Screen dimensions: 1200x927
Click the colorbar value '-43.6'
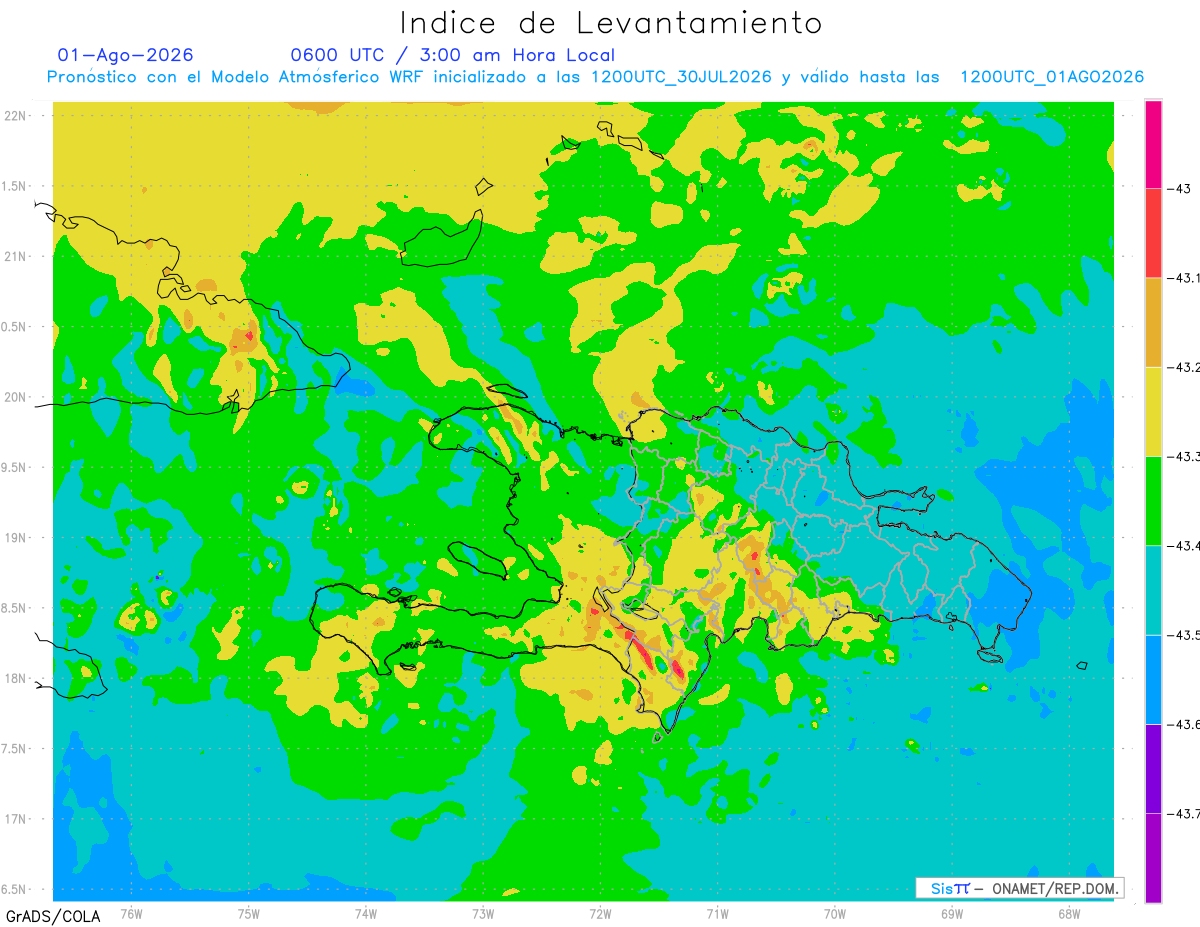tap(1182, 724)
